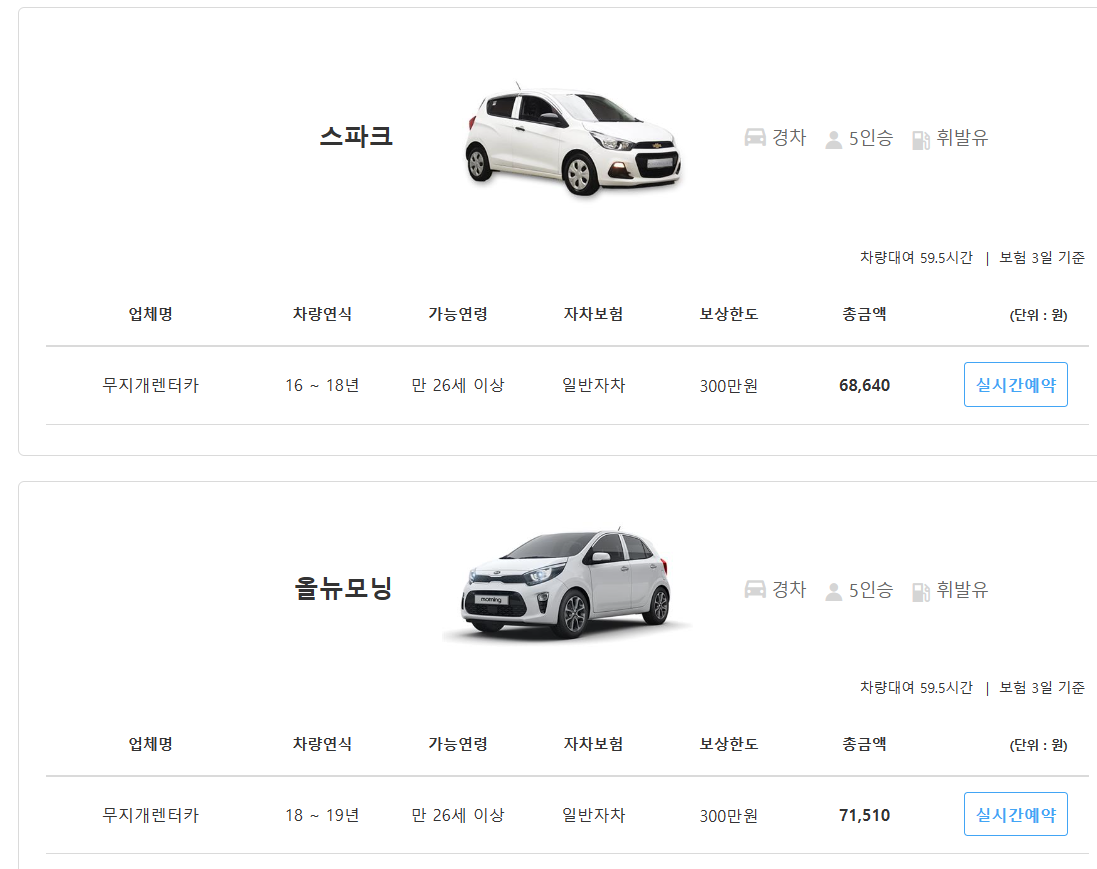This screenshot has height=869, width=1097.
Task: Click 보상한도 header in 올뉴모닝 table
Action: coord(729,744)
